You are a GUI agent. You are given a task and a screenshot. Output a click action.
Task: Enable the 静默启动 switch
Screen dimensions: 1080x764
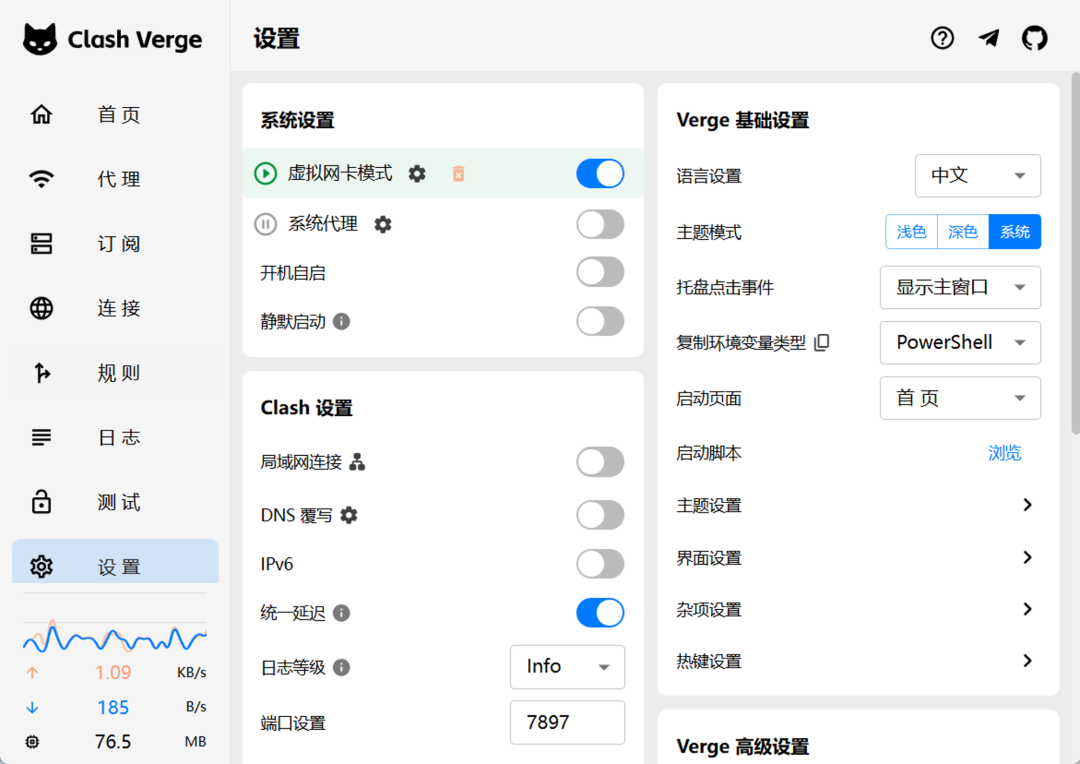click(x=600, y=321)
